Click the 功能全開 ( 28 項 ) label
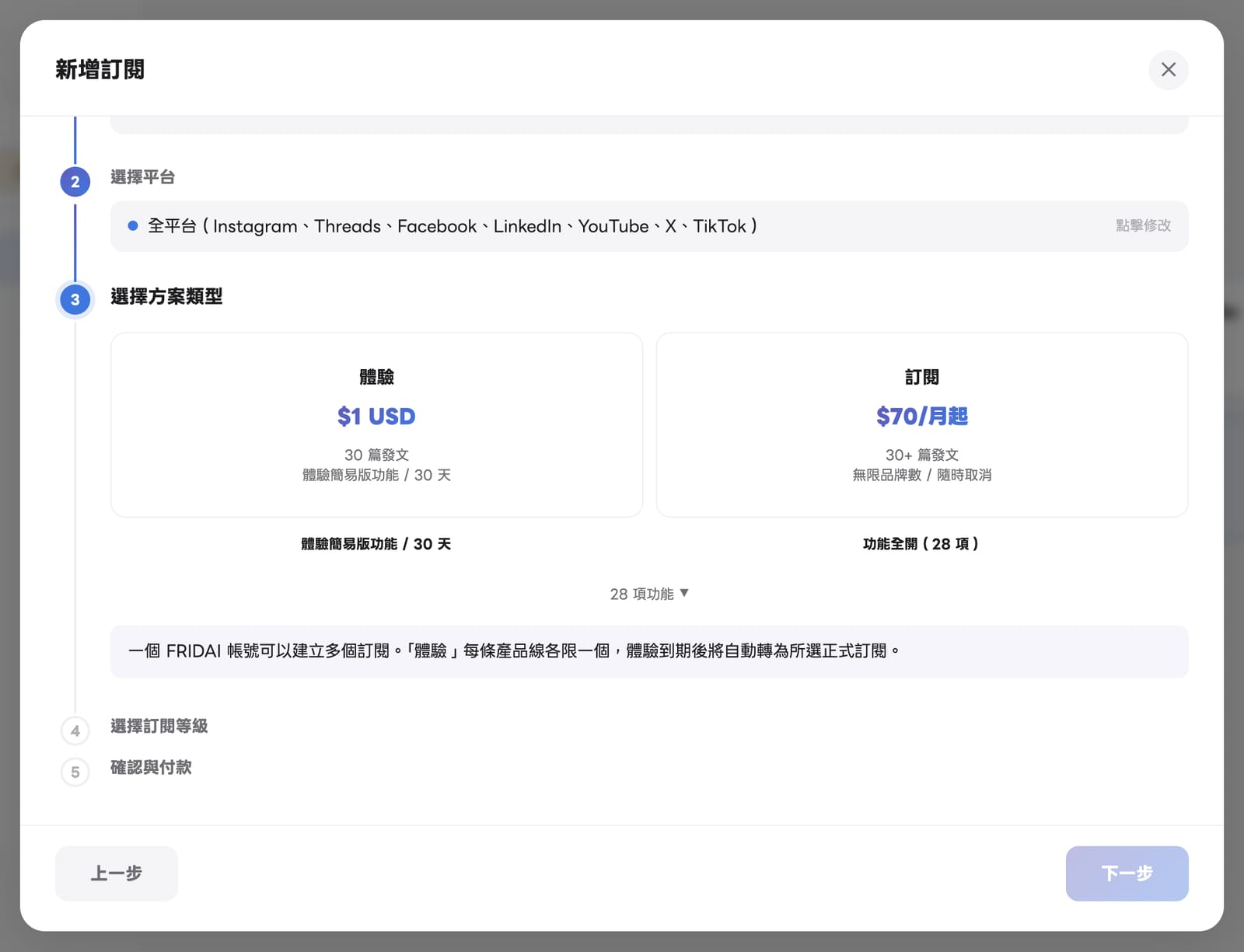Image resolution: width=1244 pixels, height=952 pixels. coord(921,544)
